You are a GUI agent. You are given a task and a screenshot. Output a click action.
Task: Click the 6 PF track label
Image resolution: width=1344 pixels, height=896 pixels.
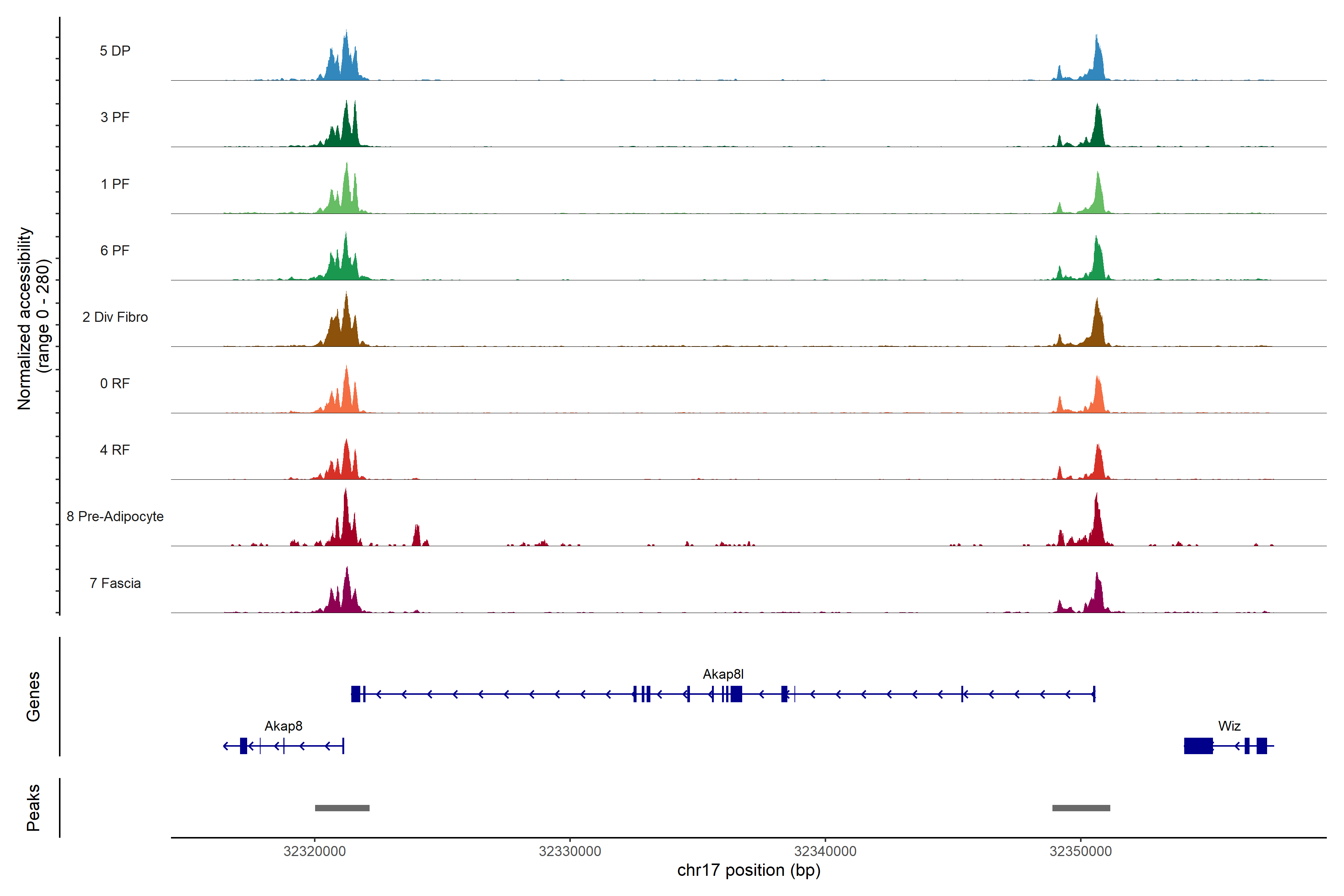(x=115, y=250)
